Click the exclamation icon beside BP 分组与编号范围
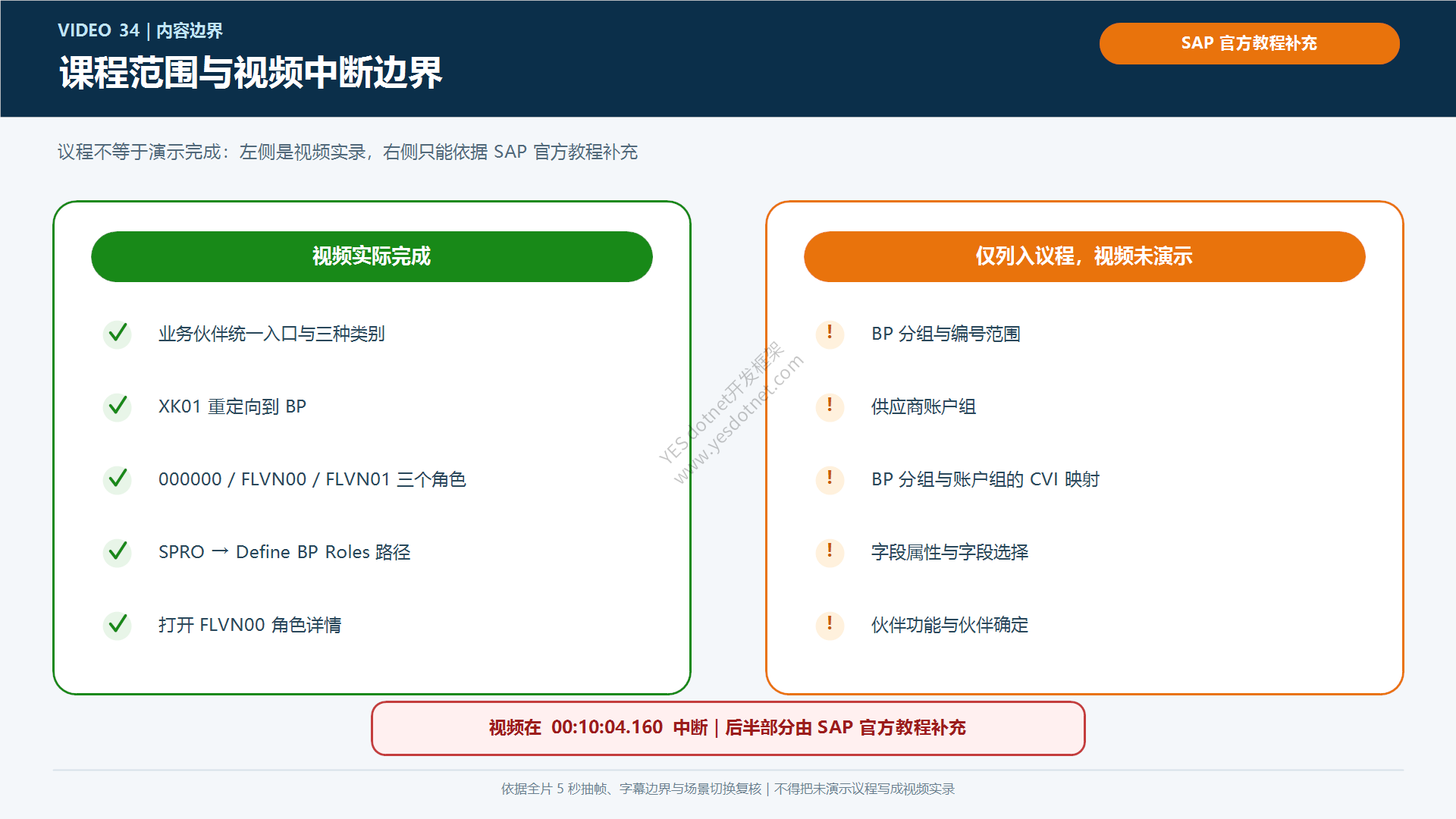Image resolution: width=1456 pixels, height=819 pixels. click(830, 334)
